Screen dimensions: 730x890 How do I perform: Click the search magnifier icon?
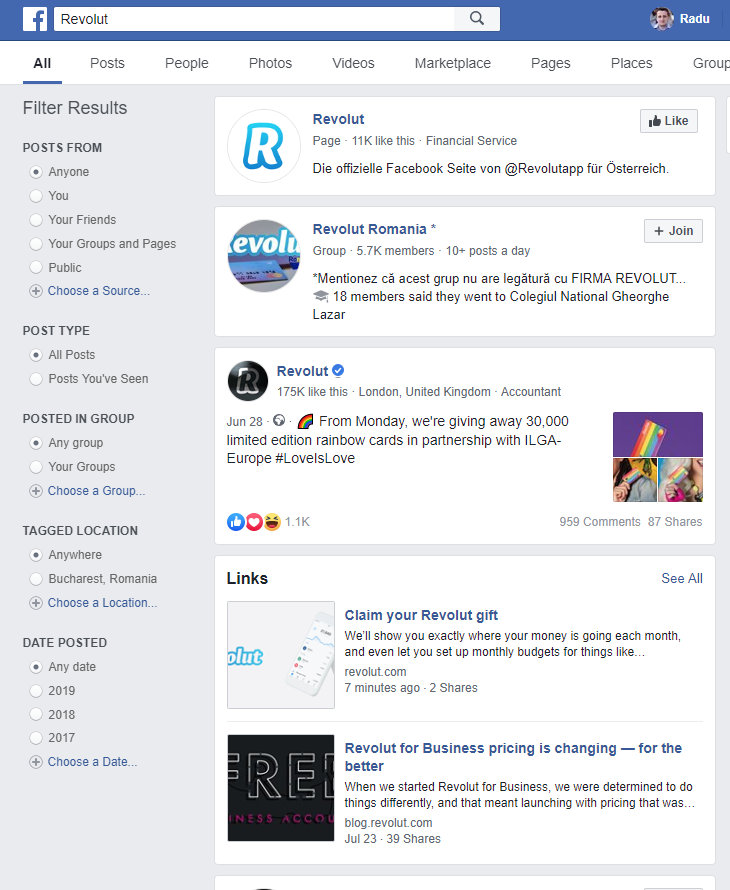point(477,19)
